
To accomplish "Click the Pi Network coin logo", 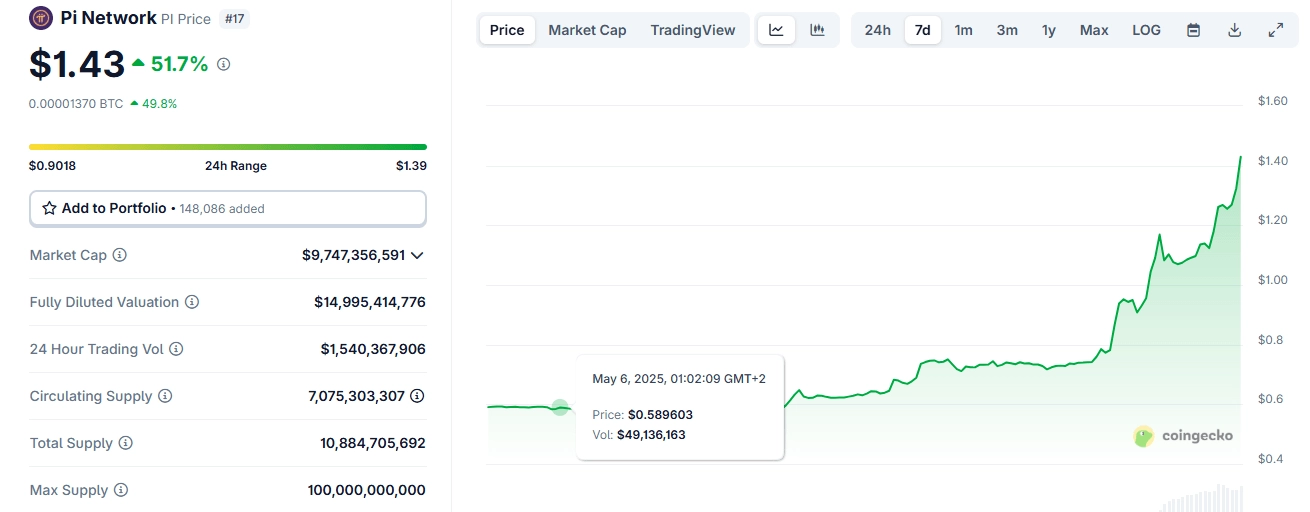I will [41, 18].
